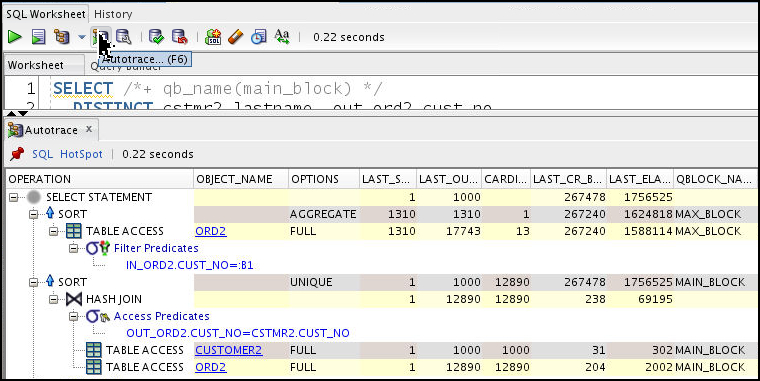
Task: Select predicate OUT_ORD2.CUST_NO=CSTMR2.CUST_NO
Action: tap(238, 333)
